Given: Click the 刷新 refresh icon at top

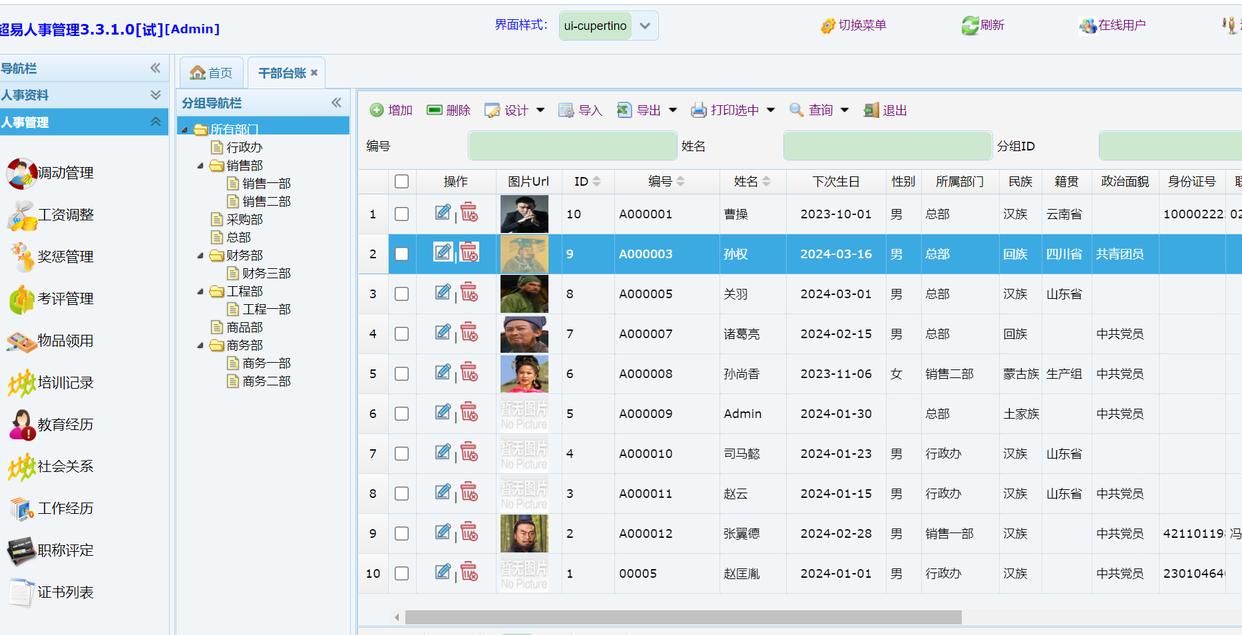Looking at the screenshot, I should (970, 25).
